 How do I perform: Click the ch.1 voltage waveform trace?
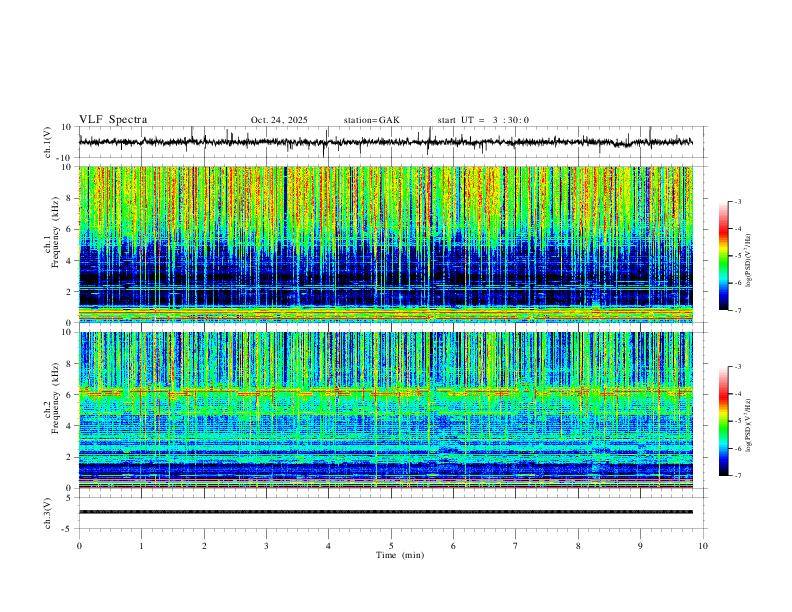coord(385,142)
